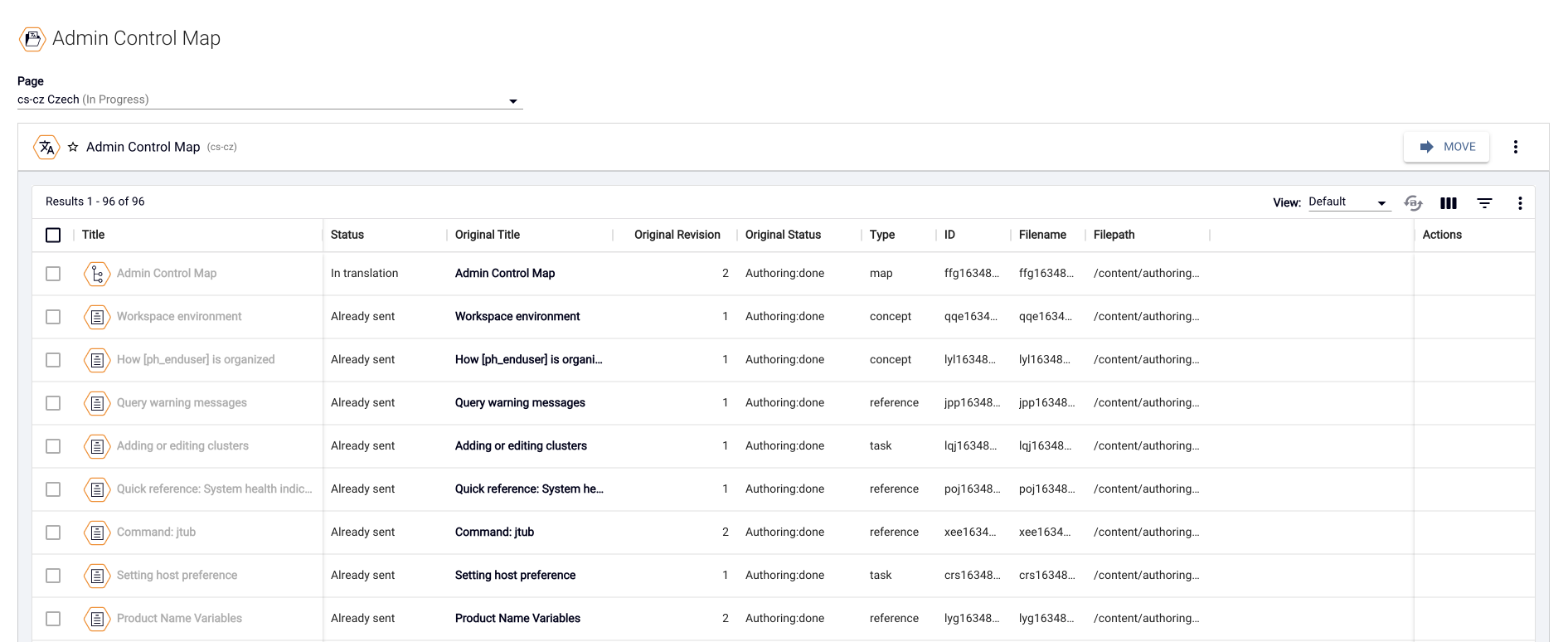
Task: Open Setting host preference title link
Action: pyautogui.click(x=177, y=576)
